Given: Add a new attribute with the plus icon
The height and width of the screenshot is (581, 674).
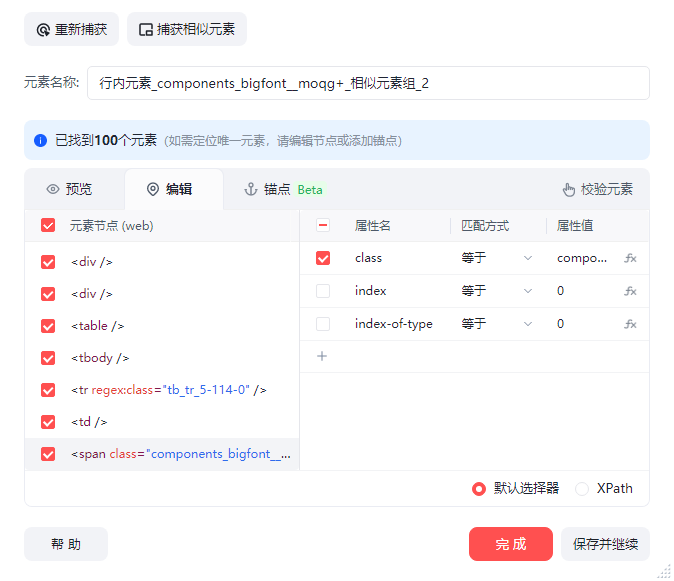Looking at the screenshot, I should point(322,356).
